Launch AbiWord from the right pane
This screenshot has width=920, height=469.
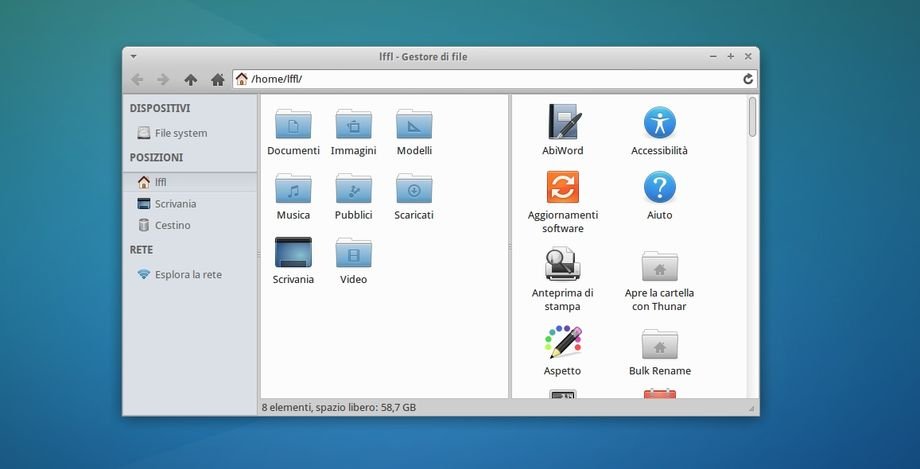563,123
